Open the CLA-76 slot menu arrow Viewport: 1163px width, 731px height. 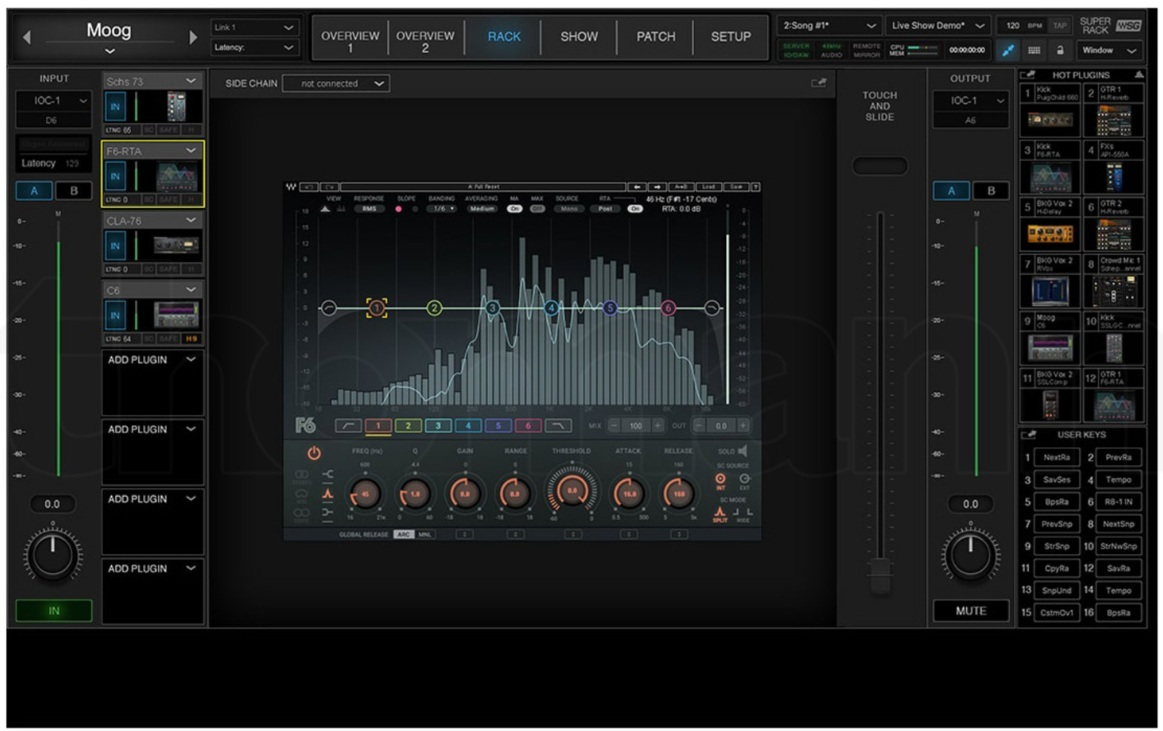point(191,220)
